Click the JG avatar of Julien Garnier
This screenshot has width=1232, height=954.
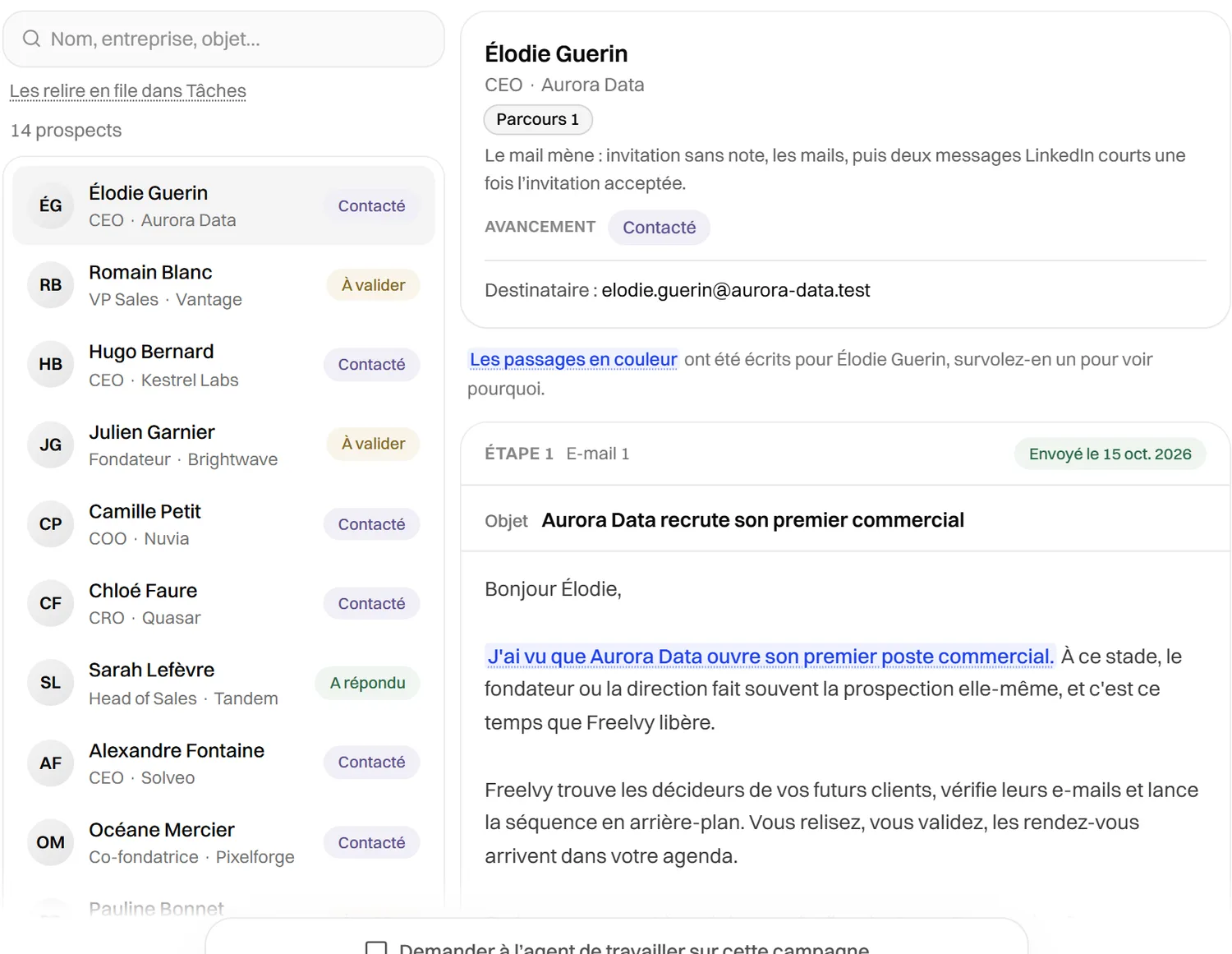point(51,445)
